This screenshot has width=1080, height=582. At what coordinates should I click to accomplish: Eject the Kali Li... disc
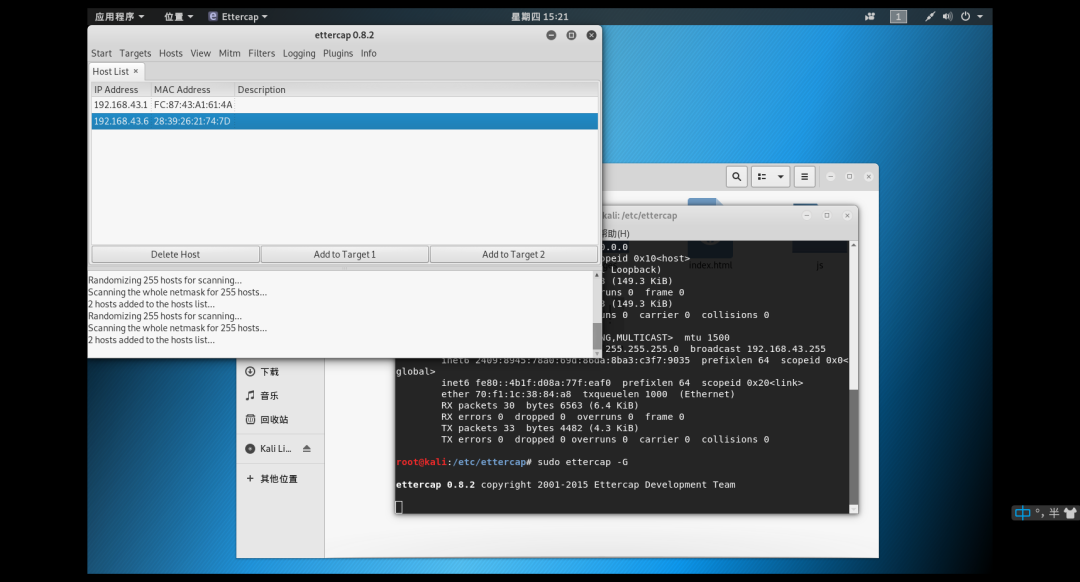[307, 448]
